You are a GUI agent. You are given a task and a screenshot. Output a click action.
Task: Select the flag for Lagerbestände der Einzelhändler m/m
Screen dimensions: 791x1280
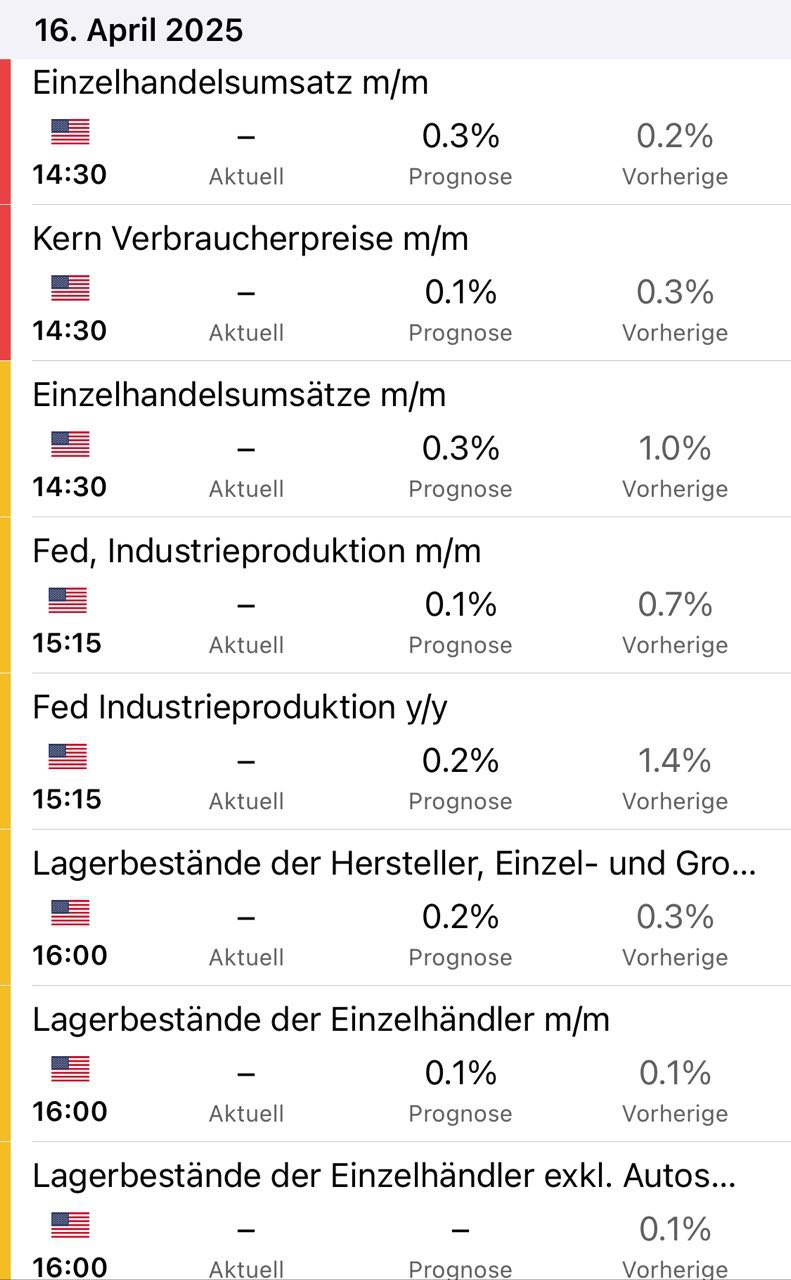[70, 1068]
